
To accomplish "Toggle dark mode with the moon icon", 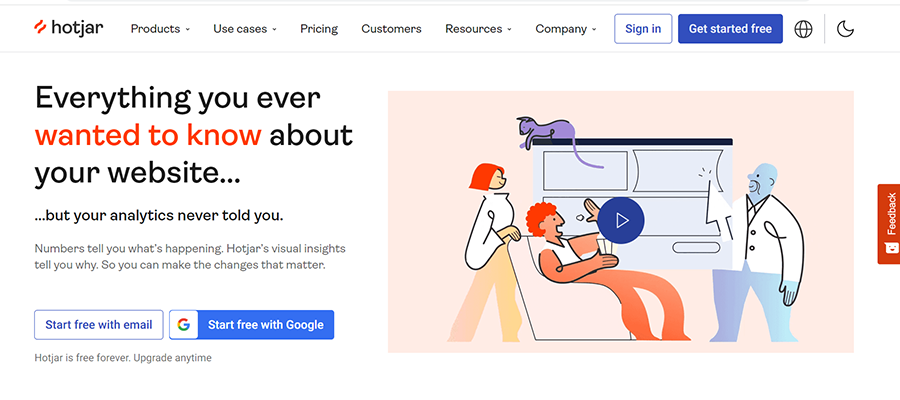I will [x=845, y=29].
